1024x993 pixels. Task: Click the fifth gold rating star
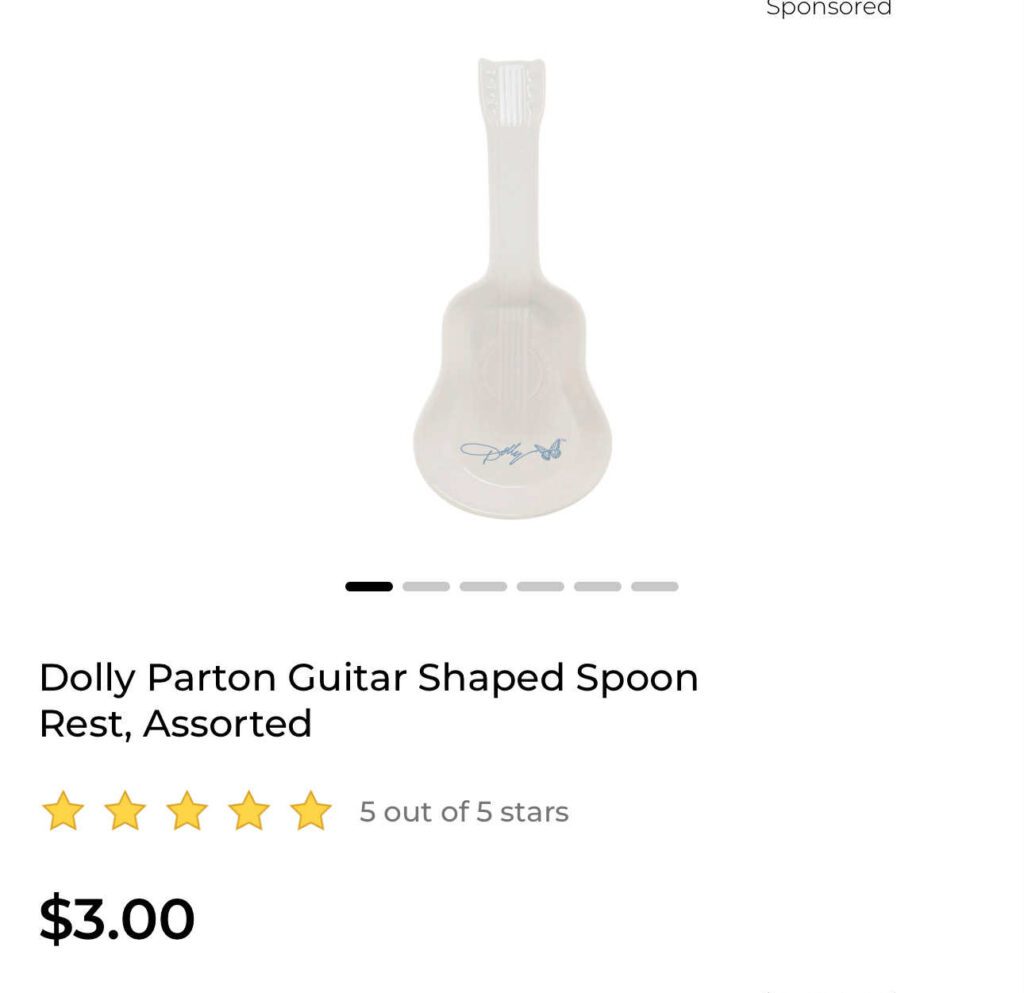point(311,811)
